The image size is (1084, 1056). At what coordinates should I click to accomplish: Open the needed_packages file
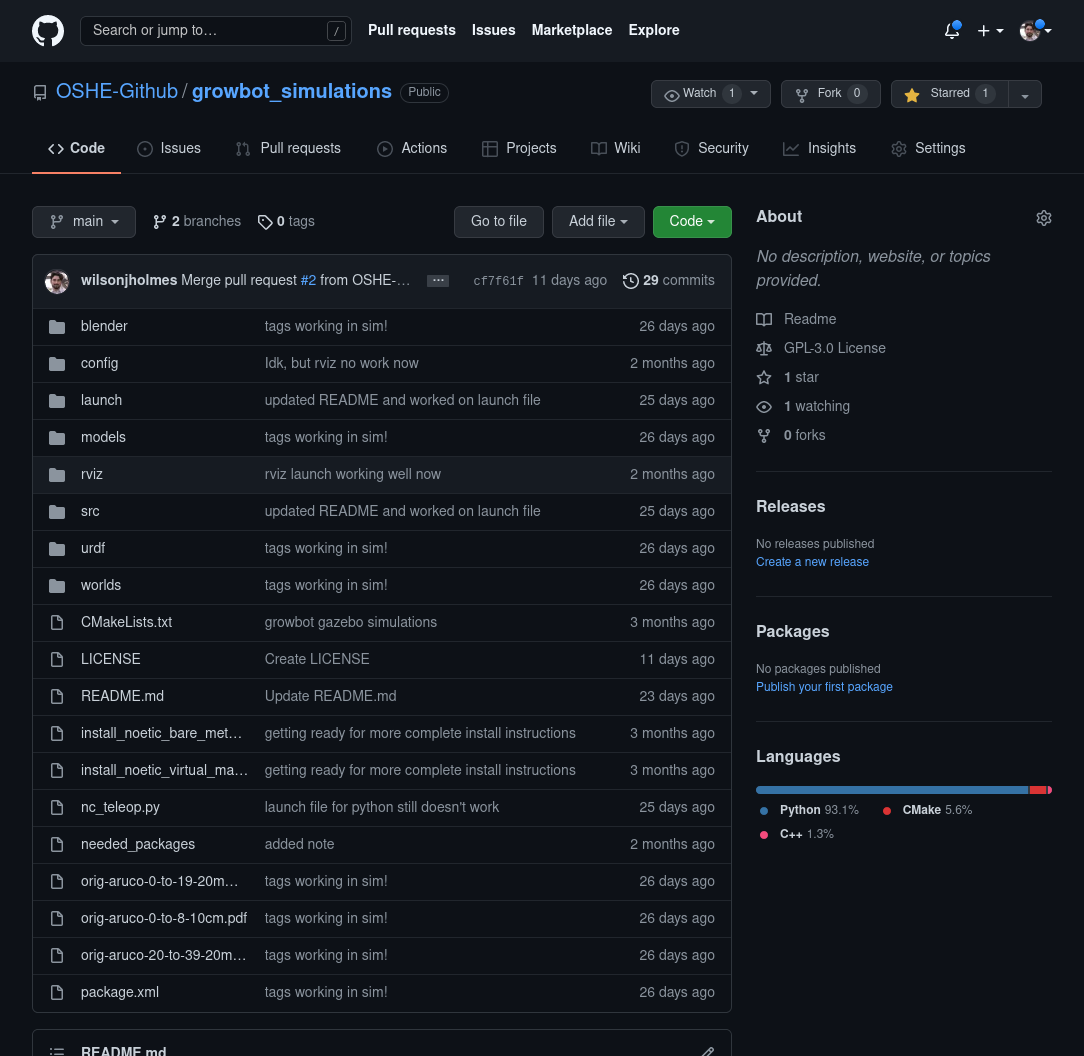point(138,844)
